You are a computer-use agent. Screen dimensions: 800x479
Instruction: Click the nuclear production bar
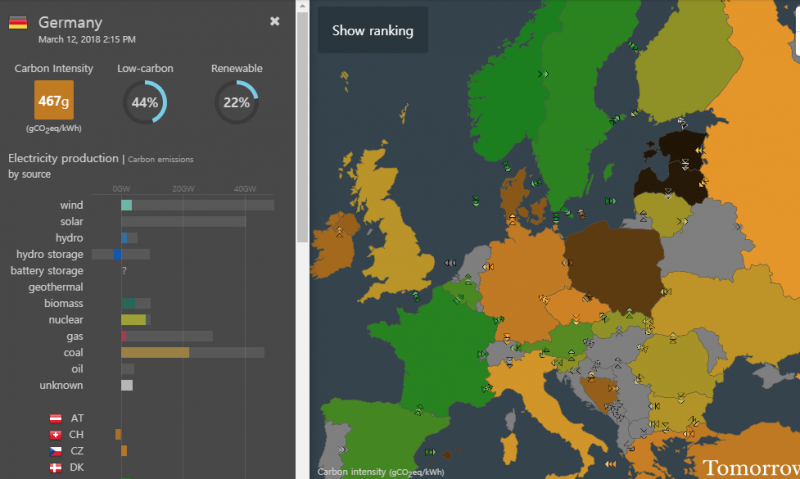pyautogui.click(x=134, y=320)
